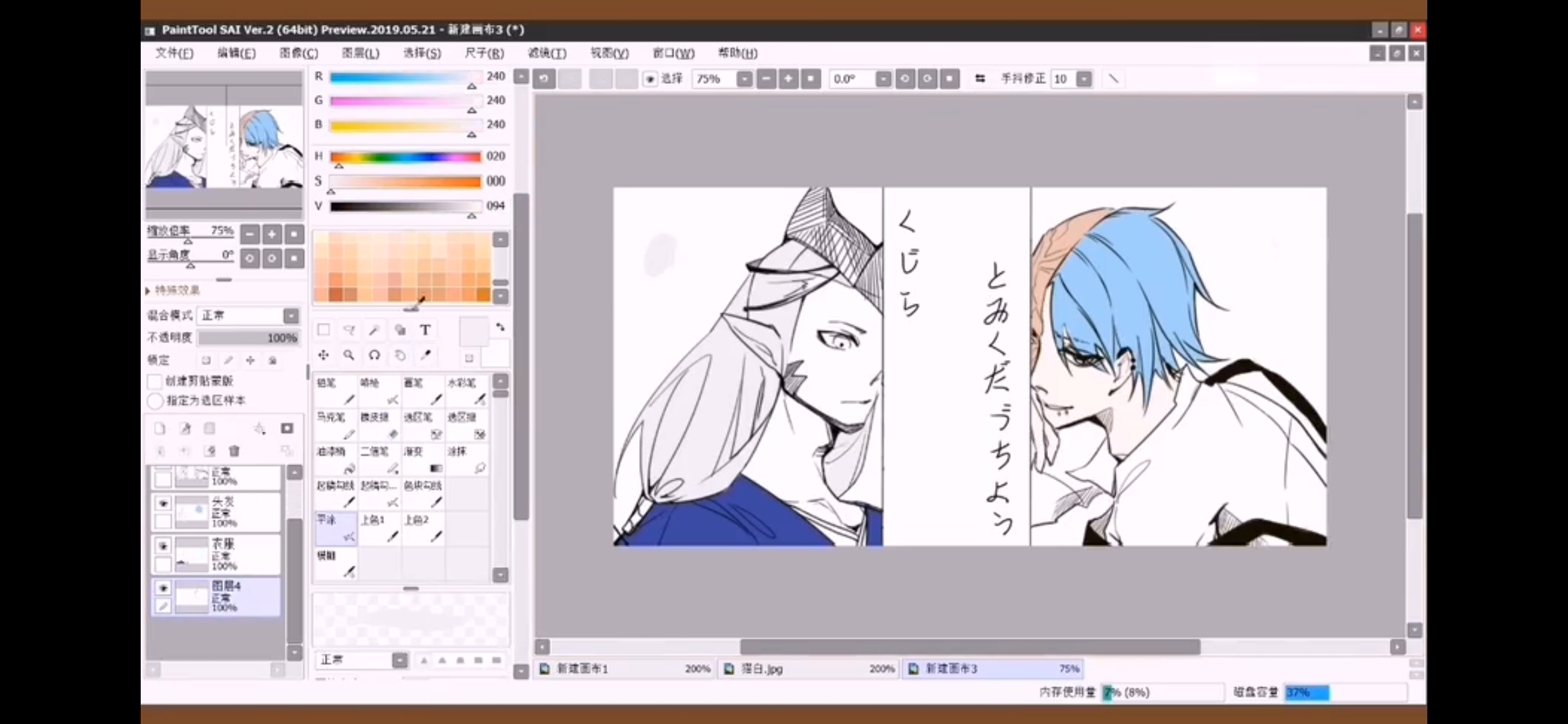This screenshot has width=1568, height=724.
Task: Choose the 水彩笔 watercolor brush
Action: tap(466, 391)
